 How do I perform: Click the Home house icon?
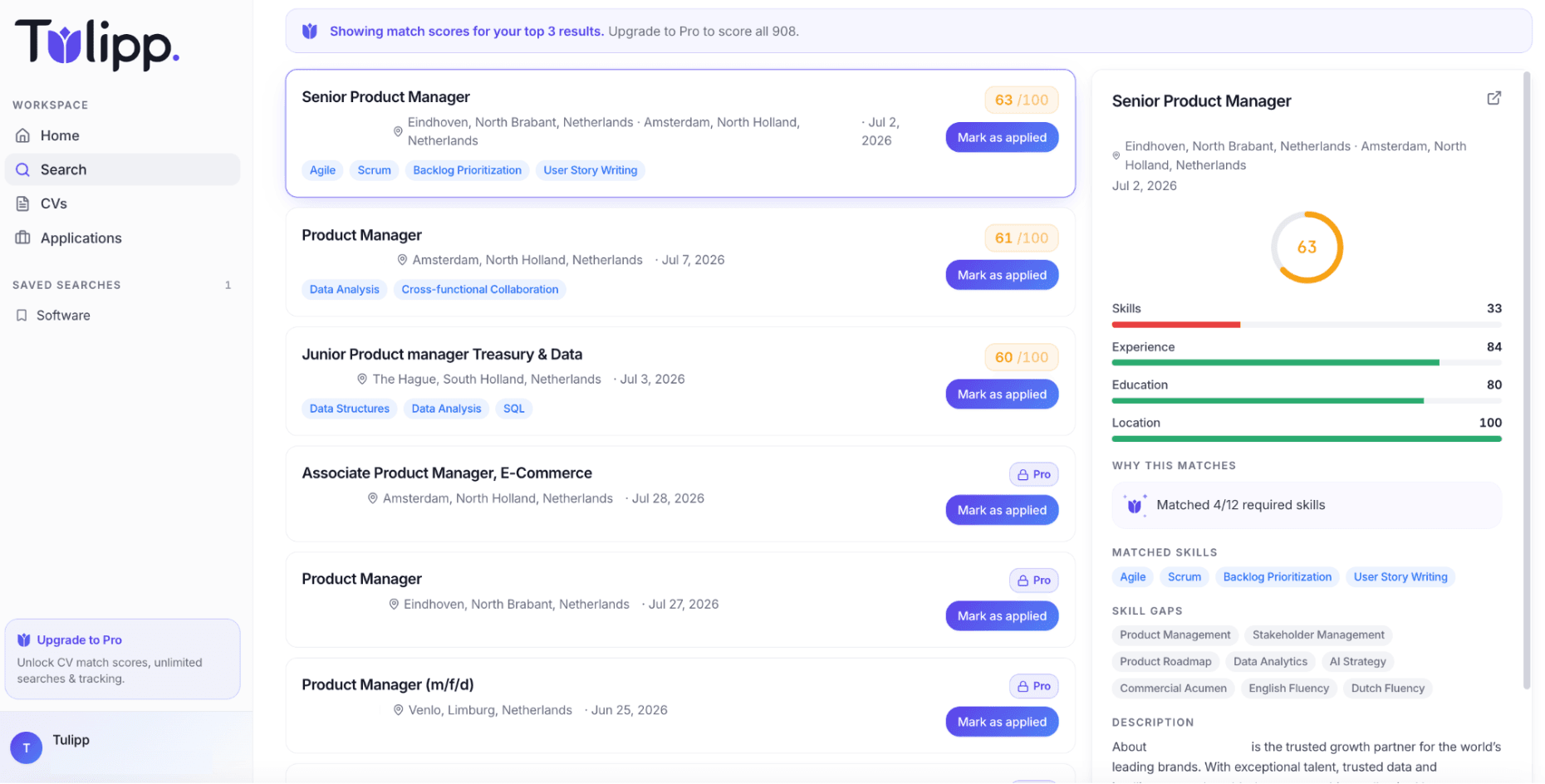click(23, 135)
